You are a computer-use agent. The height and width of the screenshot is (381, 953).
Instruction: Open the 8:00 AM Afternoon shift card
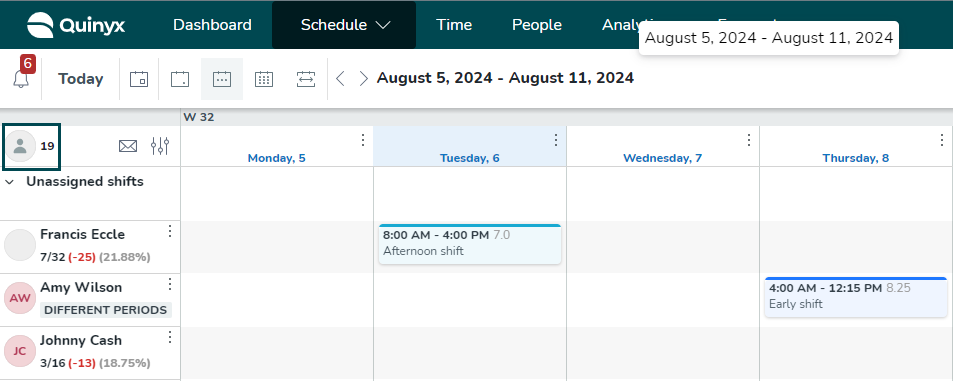[x=470, y=244]
